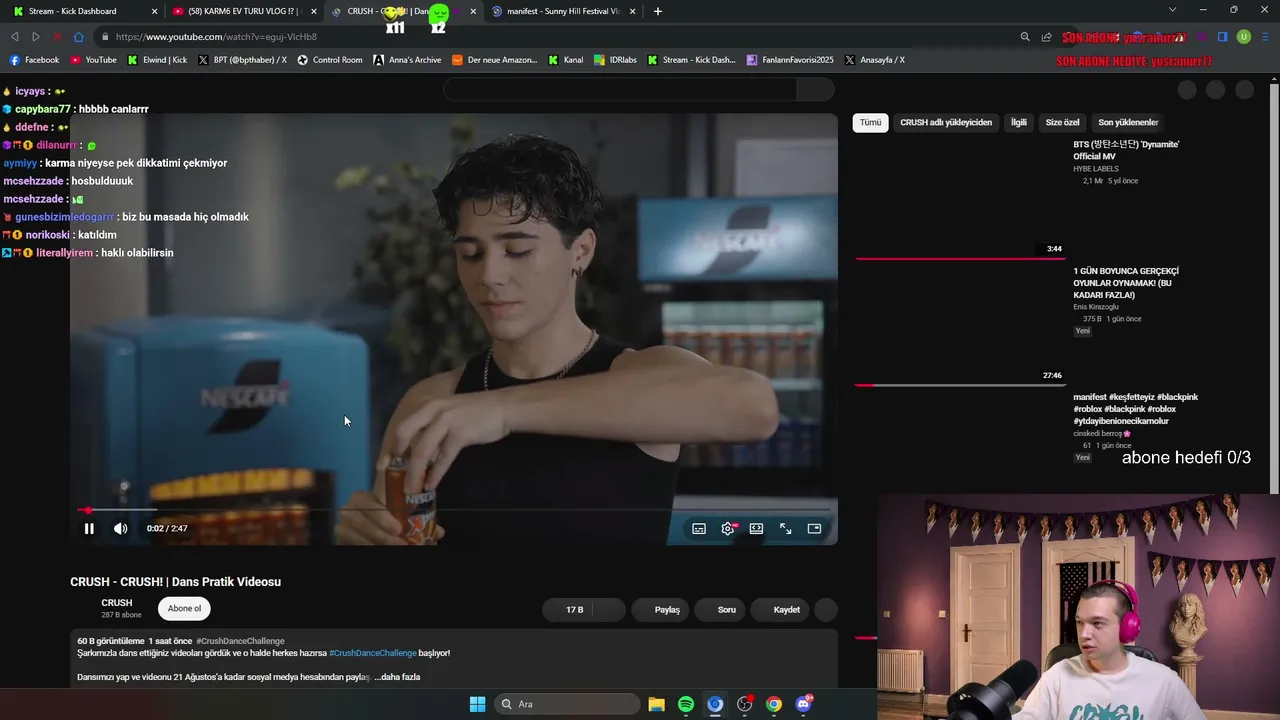Screen dimensions: 1280x720
Task: Open the CRUSH channel name link
Action: 117,603
